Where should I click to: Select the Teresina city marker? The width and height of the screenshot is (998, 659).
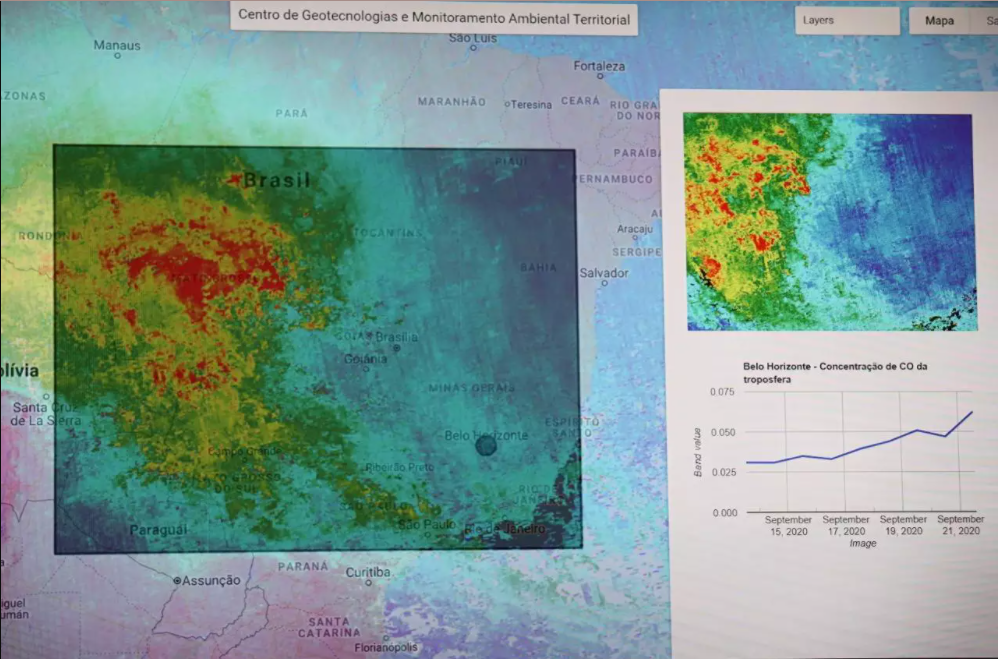coord(508,104)
